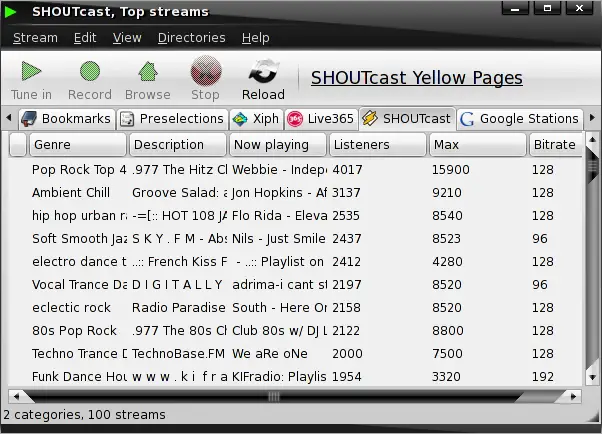The height and width of the screenshot is (434, 602).
Task: Switch to the Google Stations tab
Action: (x=520, y=119)
